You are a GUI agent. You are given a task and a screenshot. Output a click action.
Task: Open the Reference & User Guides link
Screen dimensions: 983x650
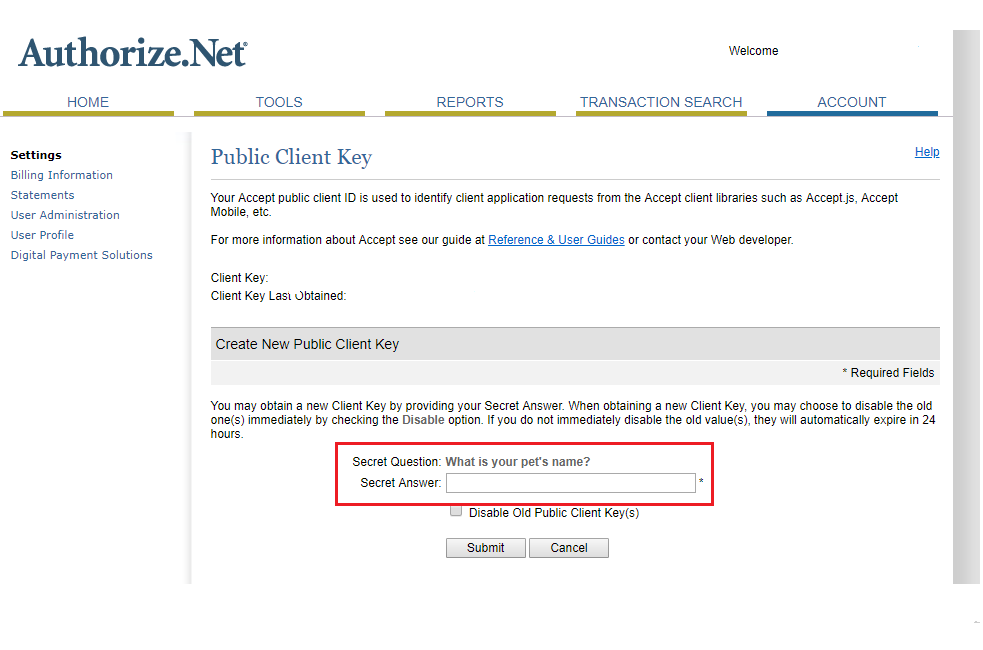[556, 239]
